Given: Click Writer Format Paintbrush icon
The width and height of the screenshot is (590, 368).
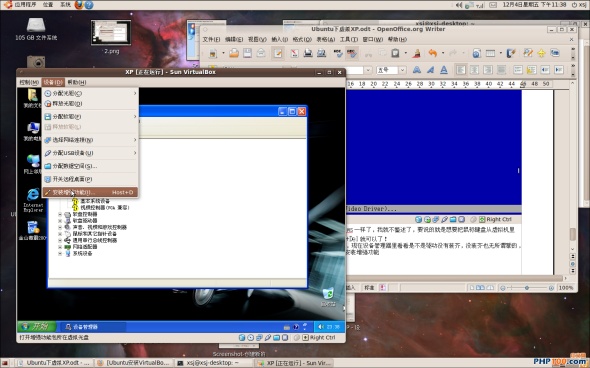Looking at the screenshot, I should point(416,53).
